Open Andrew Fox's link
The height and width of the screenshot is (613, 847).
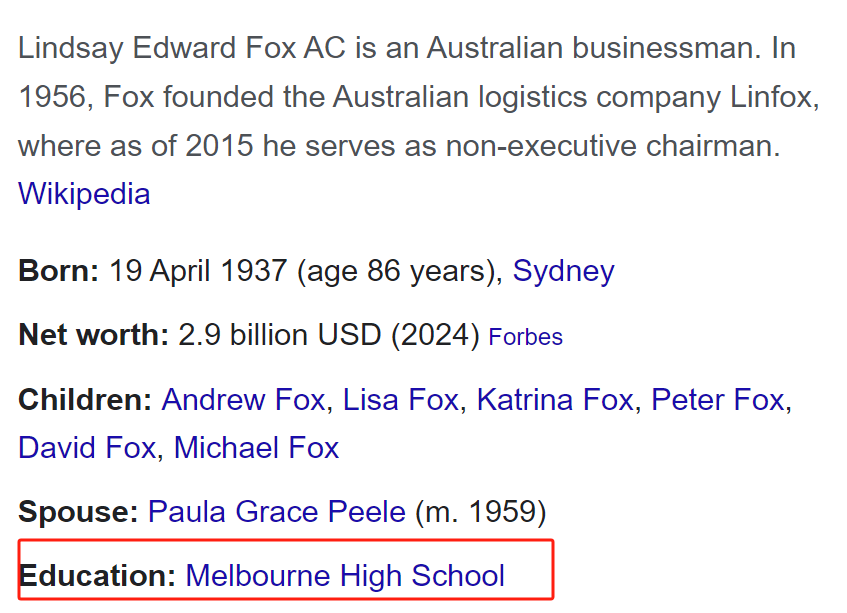click(243, 401)
